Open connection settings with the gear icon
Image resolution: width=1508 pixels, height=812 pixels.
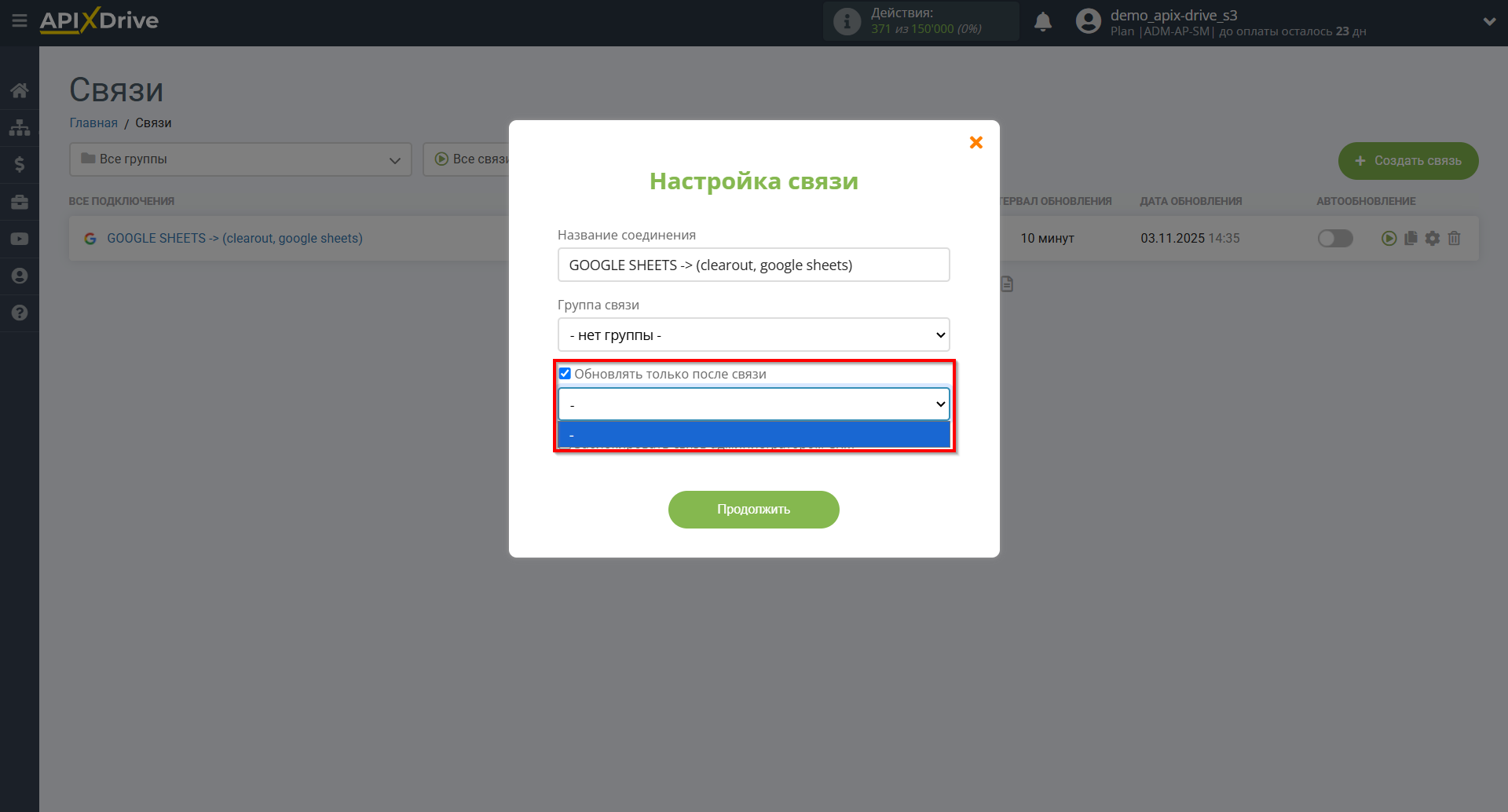pyautogui.click(x=1433, y=238)
